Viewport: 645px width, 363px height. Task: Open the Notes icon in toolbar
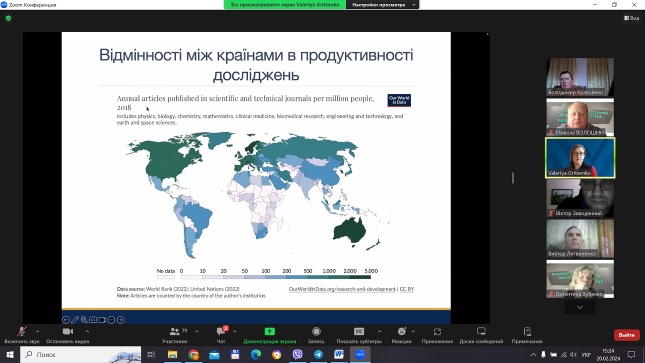[527, 332]
